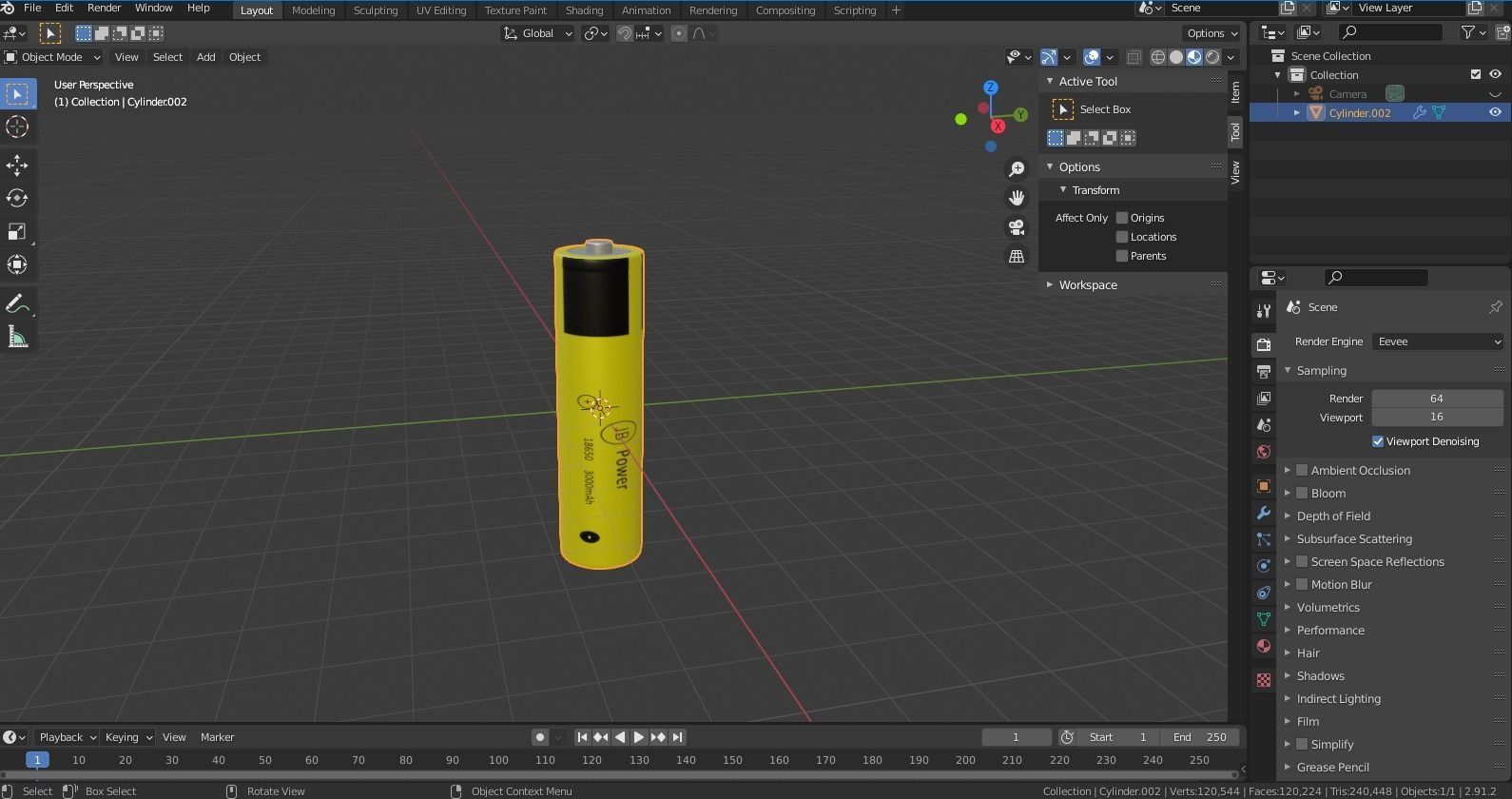This screenshot has height=799, width=1512.
Task: Adjust Viewport samples field 16
Action: tap(1437, 418)
